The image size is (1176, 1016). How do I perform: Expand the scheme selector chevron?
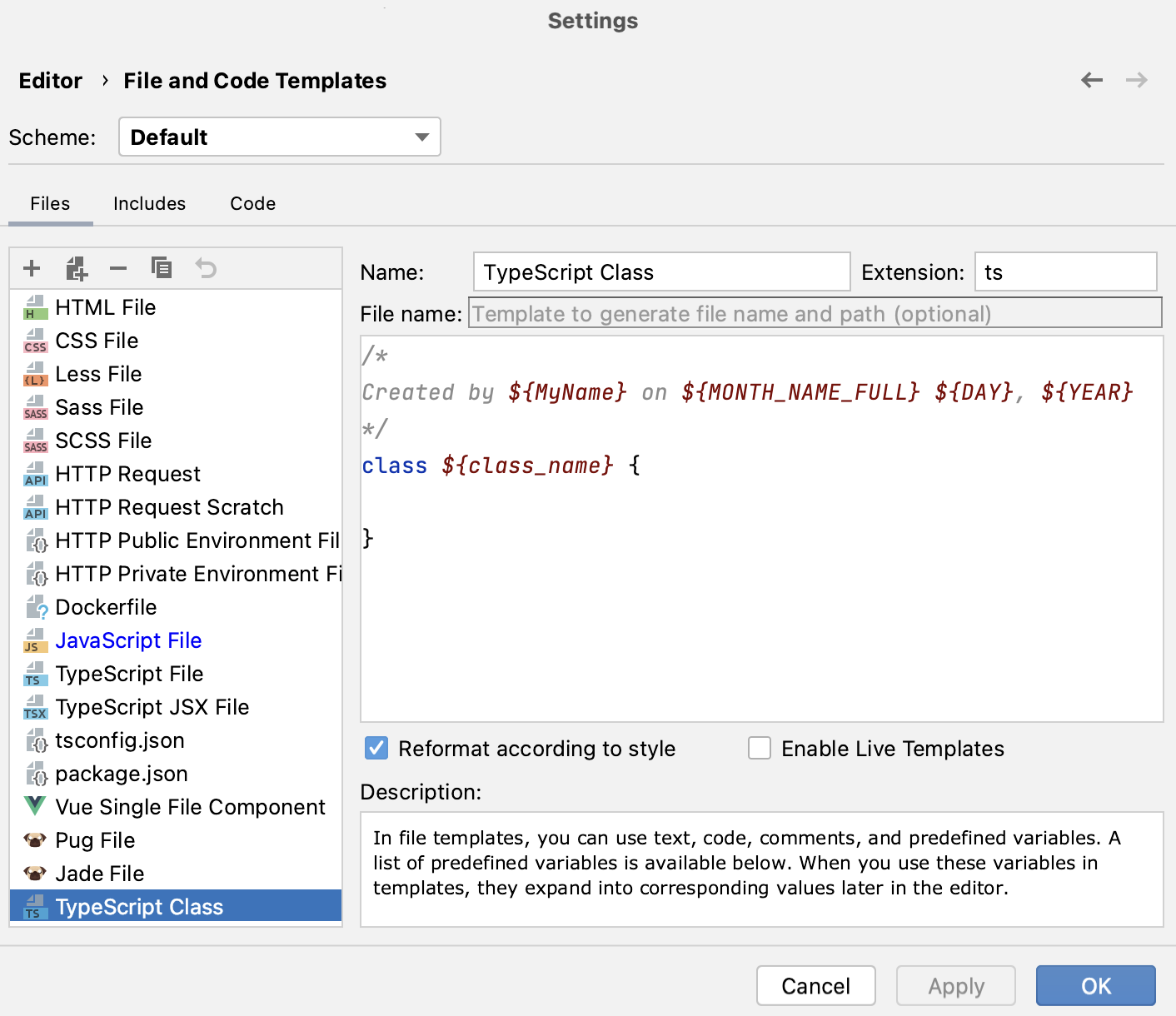pos(423,137)
